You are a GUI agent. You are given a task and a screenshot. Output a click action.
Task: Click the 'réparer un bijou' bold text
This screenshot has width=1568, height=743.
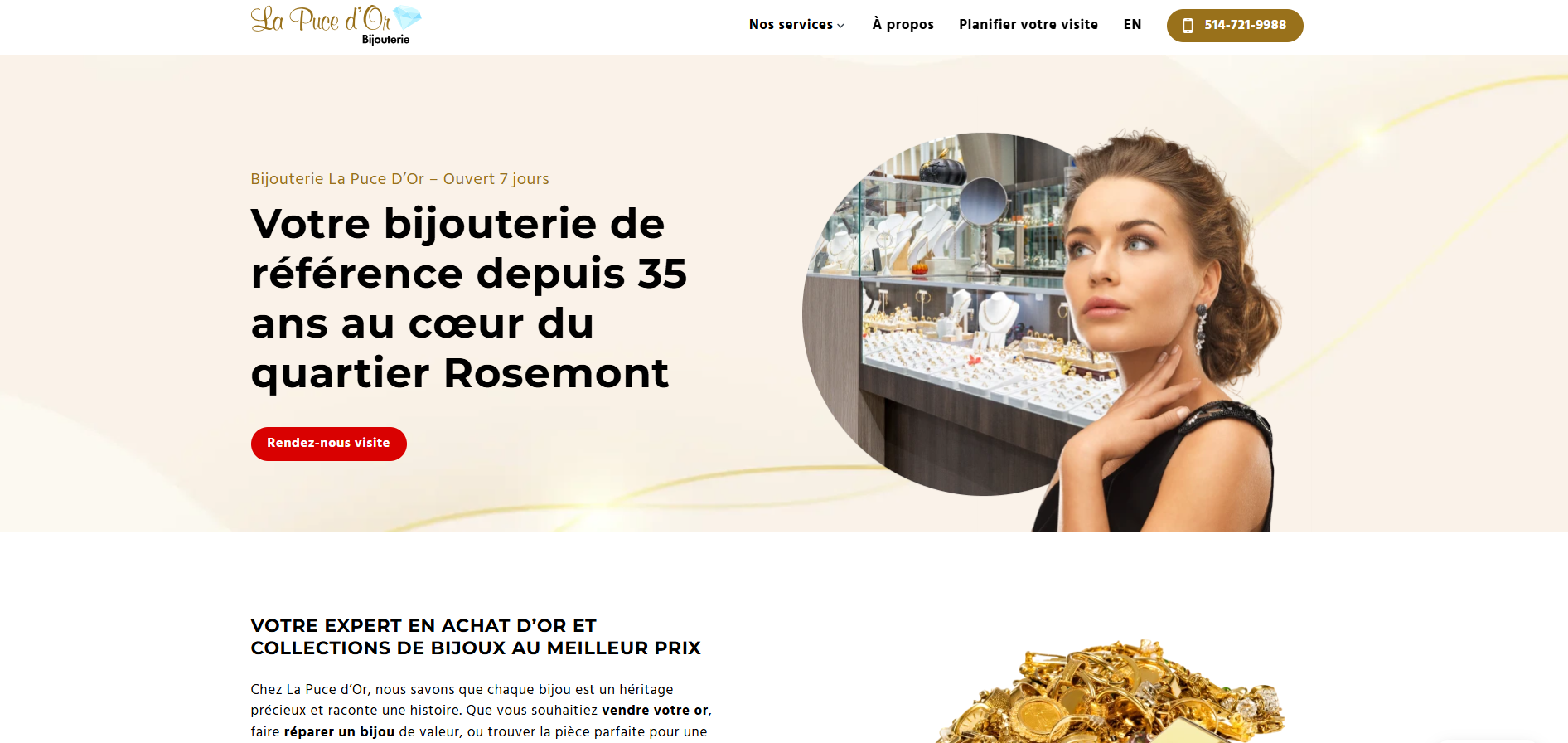[x=339, y=732]
